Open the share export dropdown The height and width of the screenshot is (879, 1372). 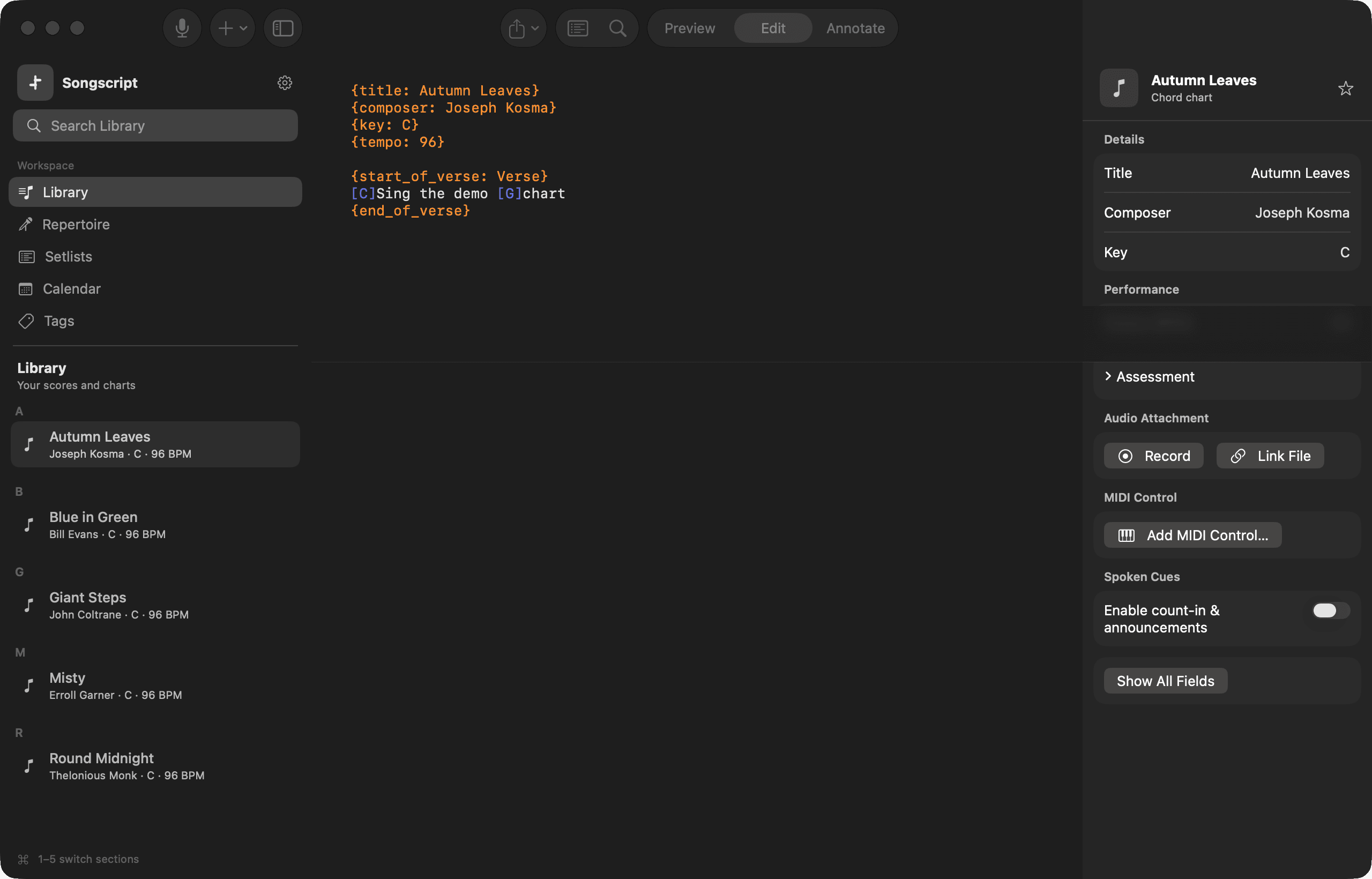[524, 28]
